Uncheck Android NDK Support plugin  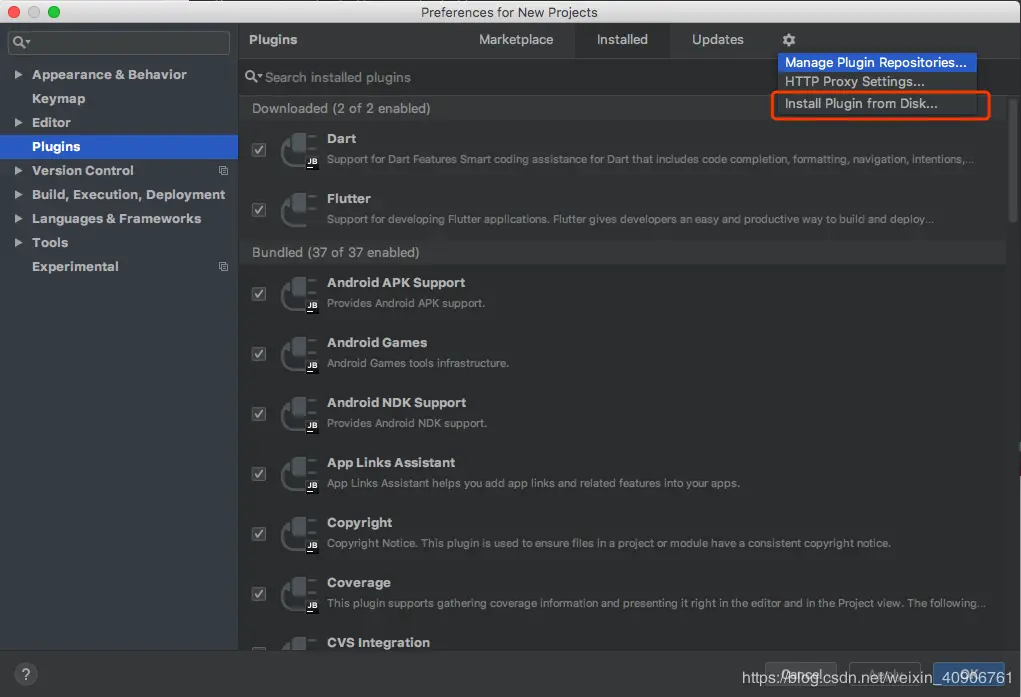coord(259,414)
